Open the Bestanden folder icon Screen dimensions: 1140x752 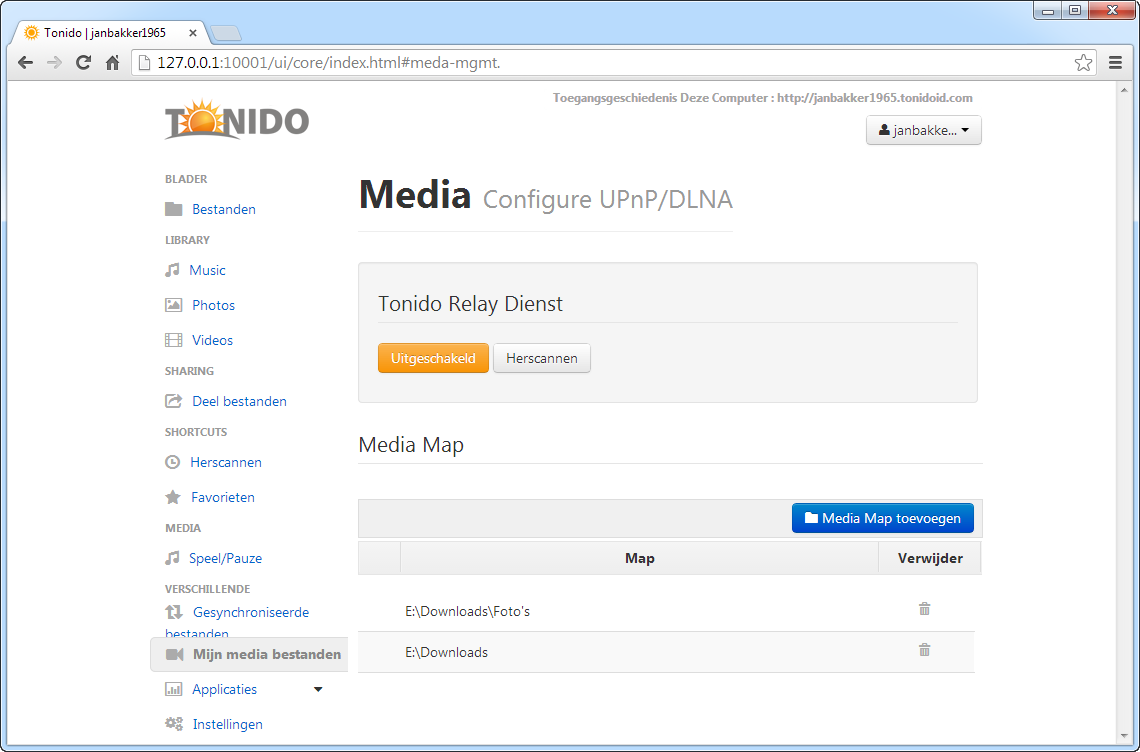click(173, 209)
